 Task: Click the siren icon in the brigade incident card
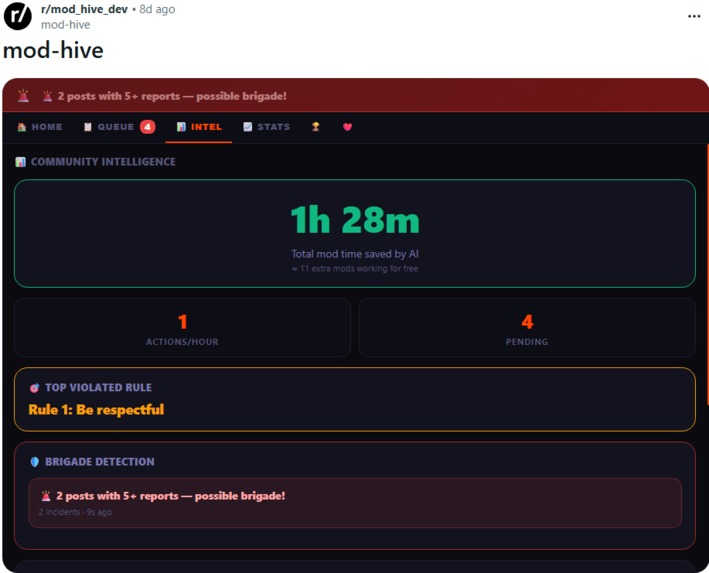click(46, 496)
